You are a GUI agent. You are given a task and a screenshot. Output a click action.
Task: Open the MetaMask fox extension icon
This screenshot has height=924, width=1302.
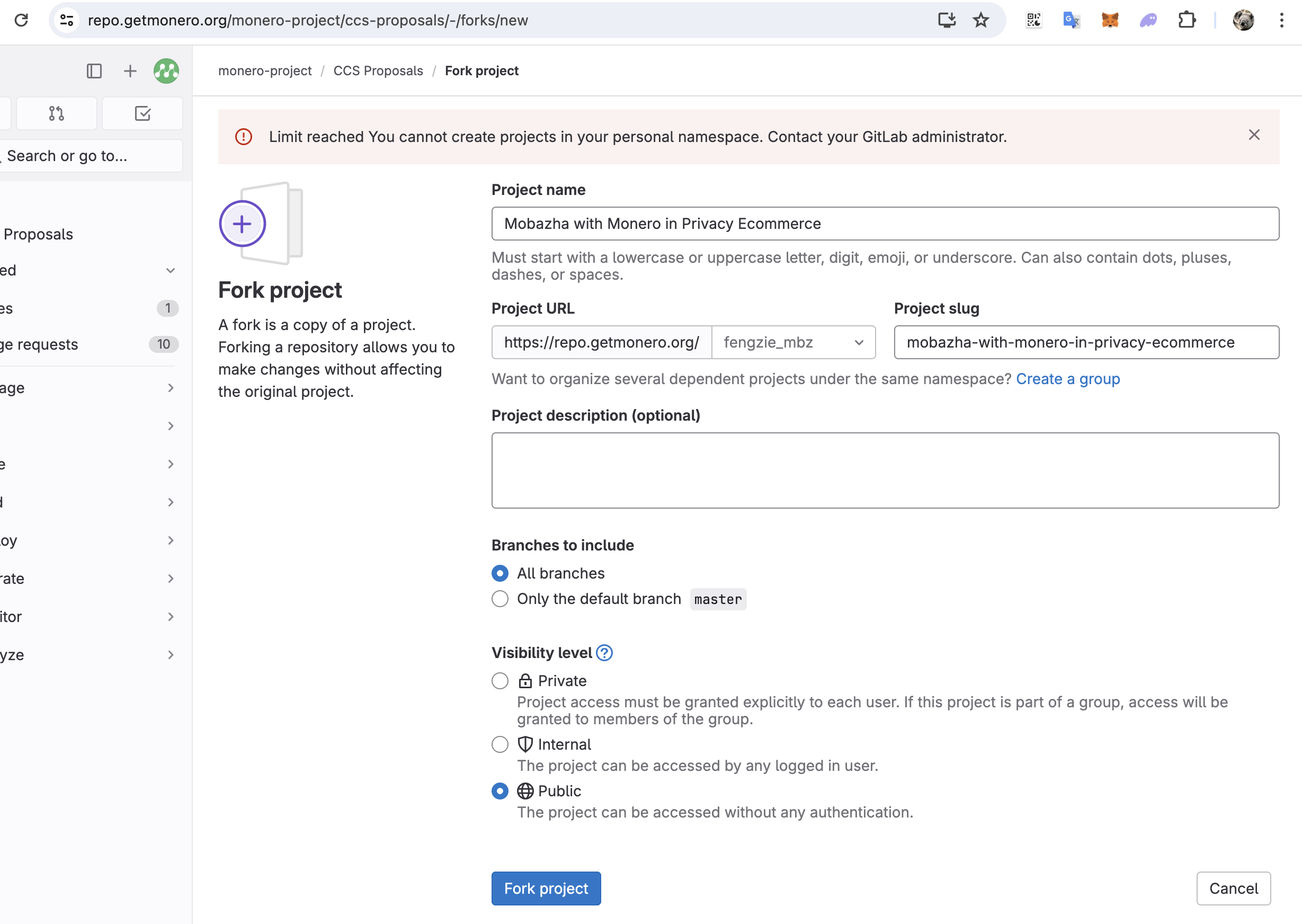[1110, 21]
